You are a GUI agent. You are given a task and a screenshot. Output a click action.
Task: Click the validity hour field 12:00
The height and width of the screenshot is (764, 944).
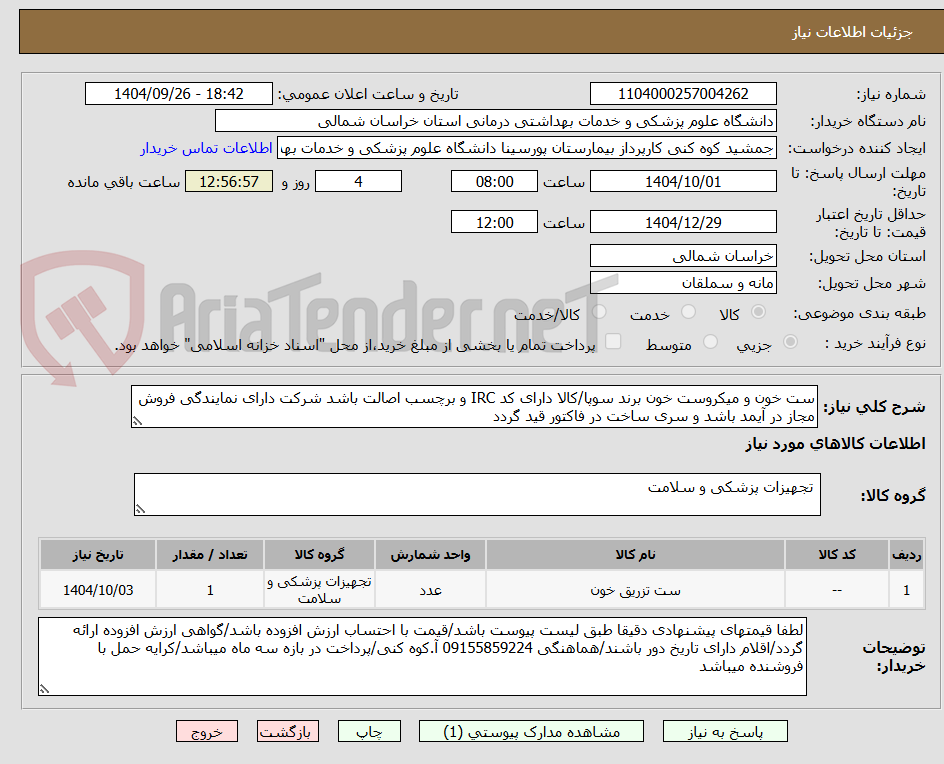click(494, 222)
